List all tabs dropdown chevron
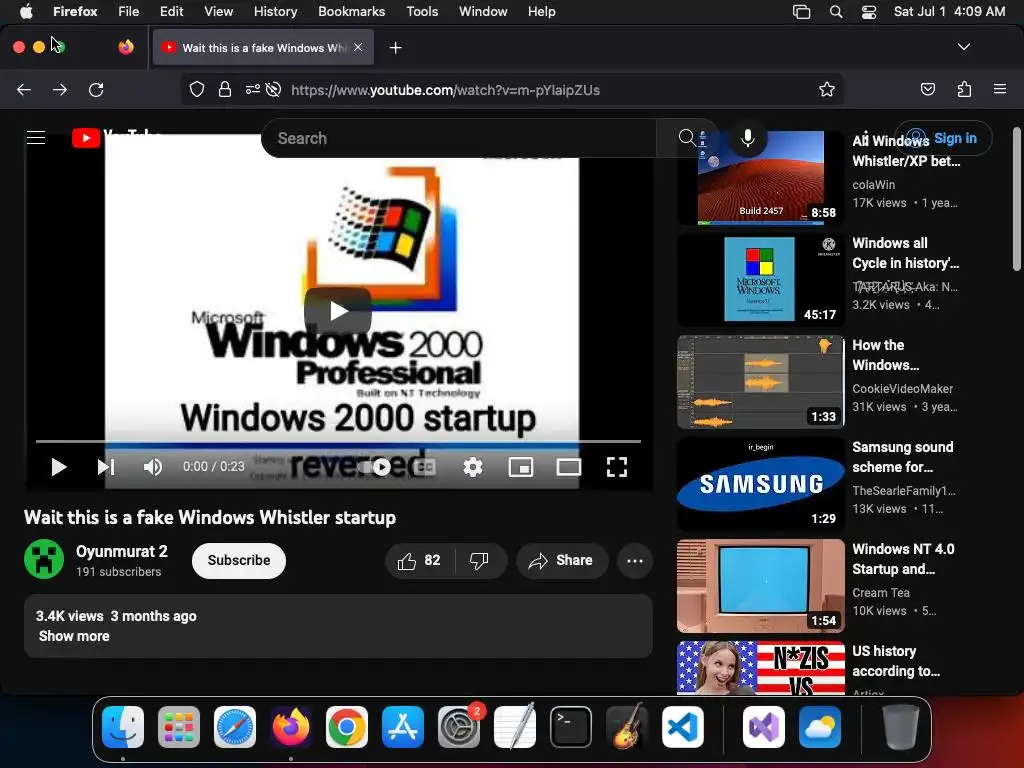The width and height of the screenshot is (1024, 768). (963, 47)
